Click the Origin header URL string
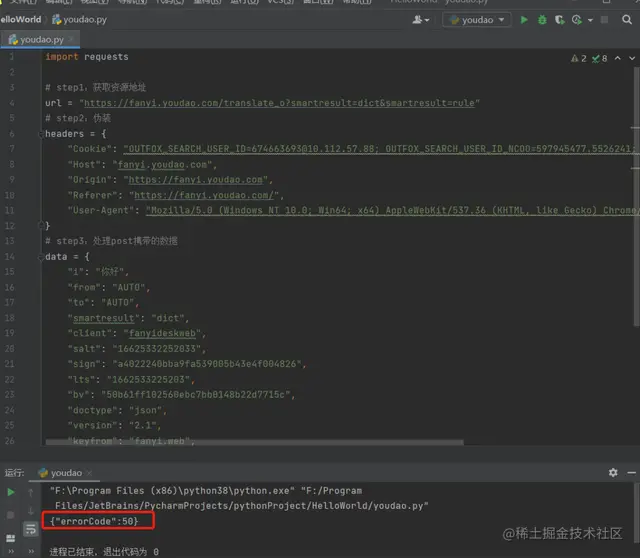This screenshot has width=640, height=558. pyautogui.click(x=196, y=180)
